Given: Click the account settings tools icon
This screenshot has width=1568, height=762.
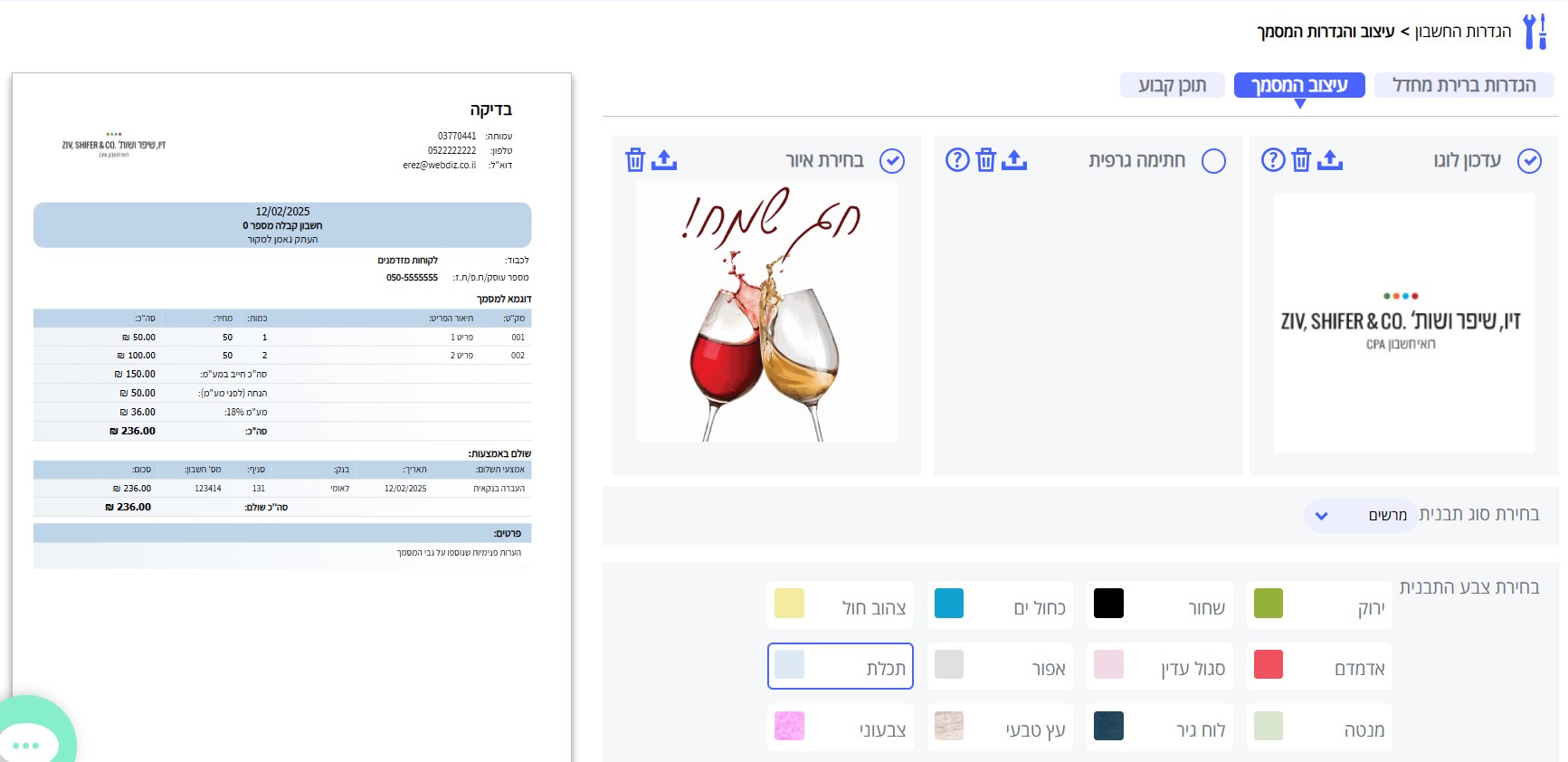Looking at the screenshot, I should [x=1535, y=32].
